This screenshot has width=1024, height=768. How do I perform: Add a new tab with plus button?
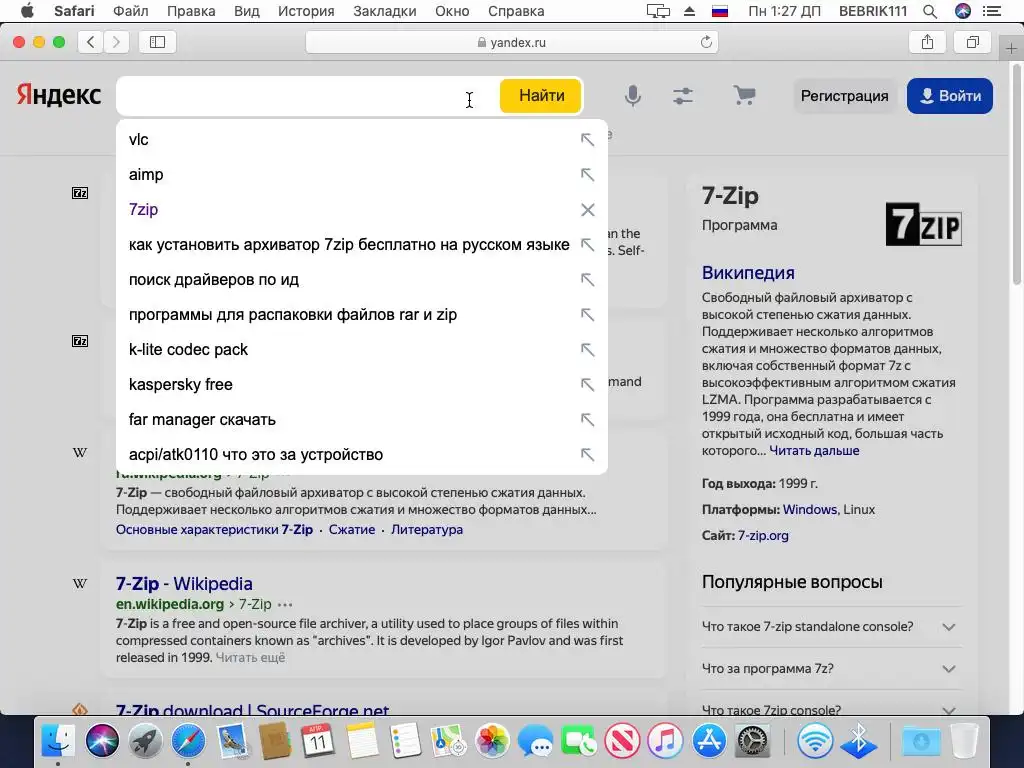(x=1011, y=48)
